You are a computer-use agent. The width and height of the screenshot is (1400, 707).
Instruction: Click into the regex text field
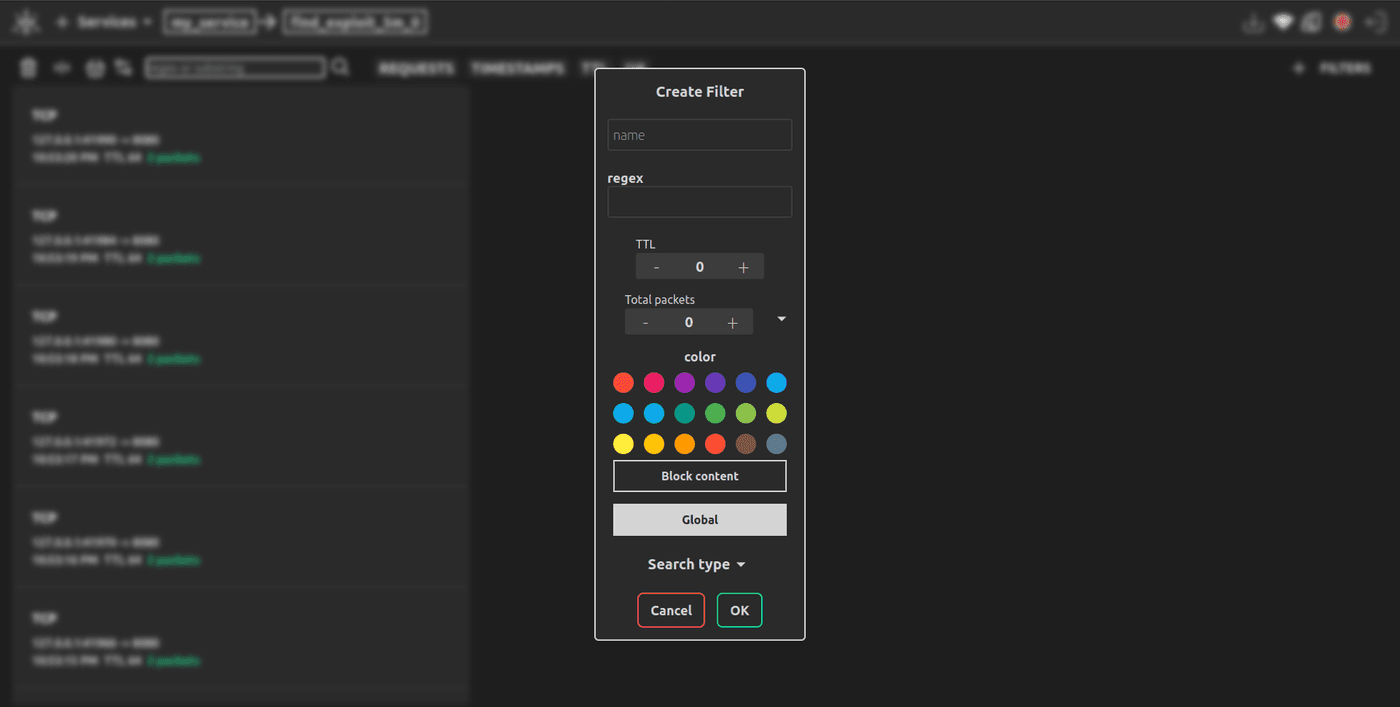(700, 202)
